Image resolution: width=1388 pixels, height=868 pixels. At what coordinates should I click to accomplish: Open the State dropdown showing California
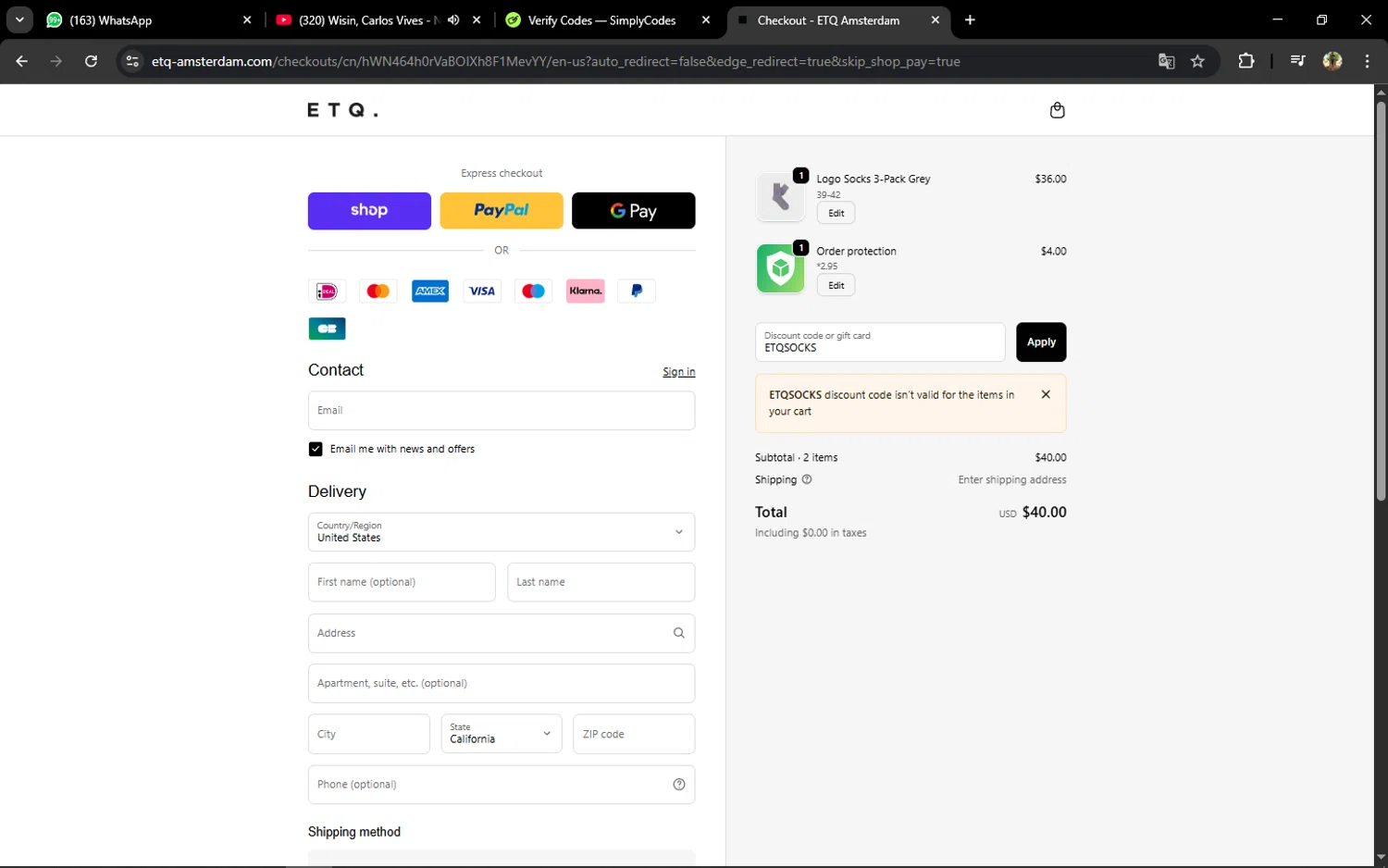[x=502, y=734]
